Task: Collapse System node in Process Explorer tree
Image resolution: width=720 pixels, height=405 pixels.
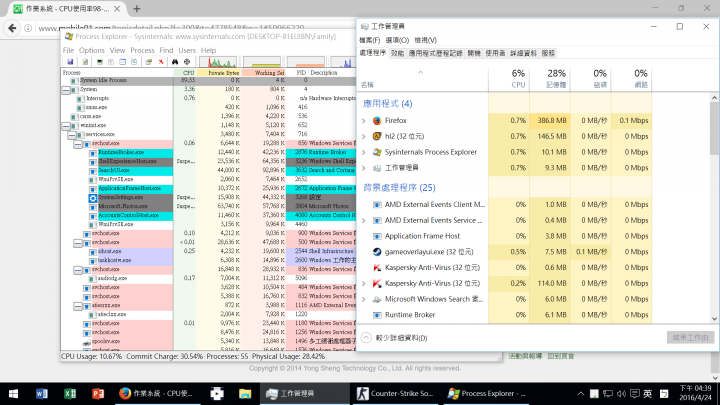Action: 66,90
